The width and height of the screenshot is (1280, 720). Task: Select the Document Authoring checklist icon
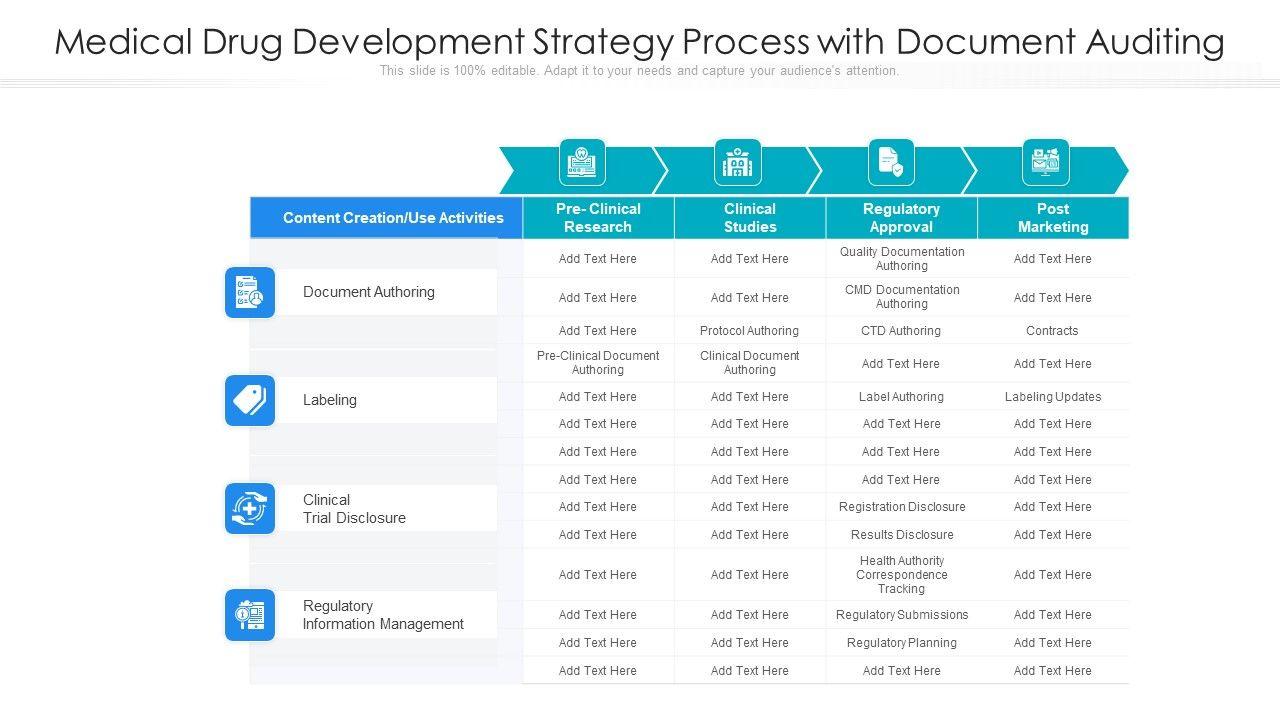point(250,292)
